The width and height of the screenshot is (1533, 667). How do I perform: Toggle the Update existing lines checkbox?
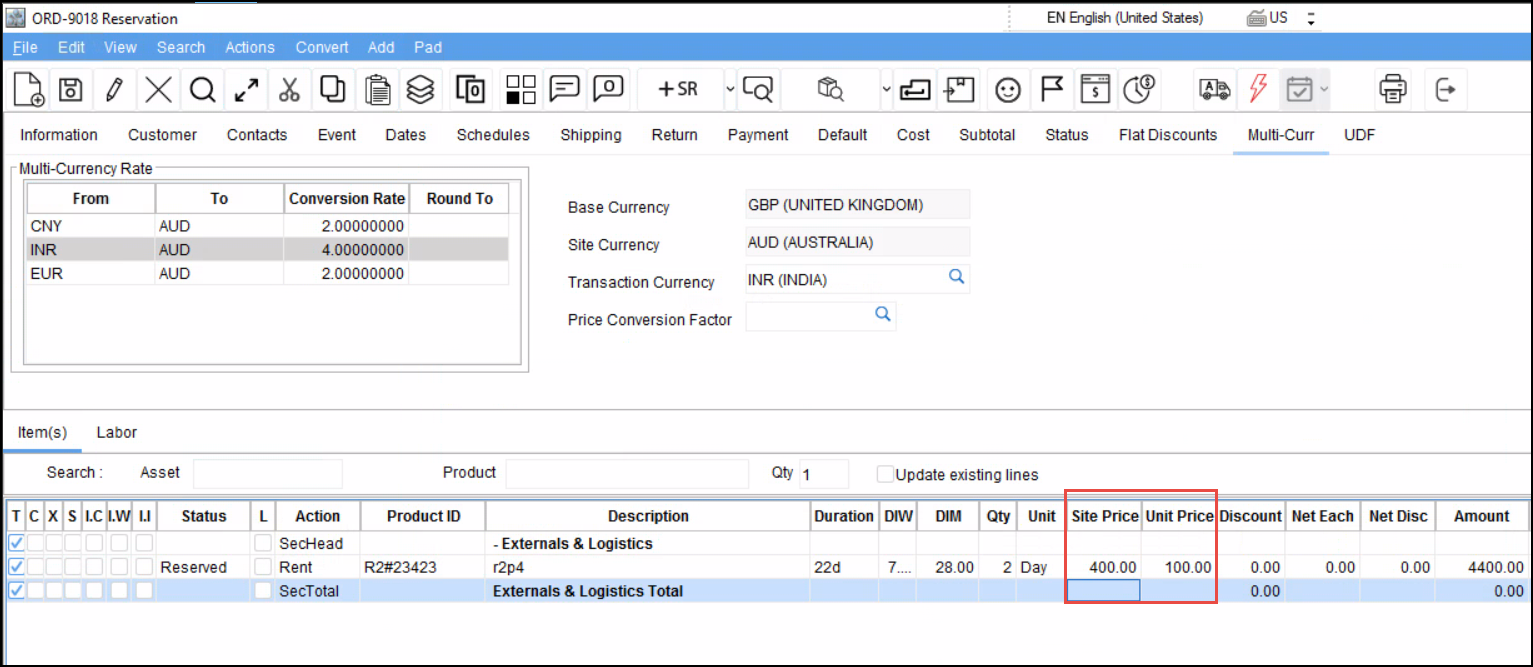click(x=885, y=474)
